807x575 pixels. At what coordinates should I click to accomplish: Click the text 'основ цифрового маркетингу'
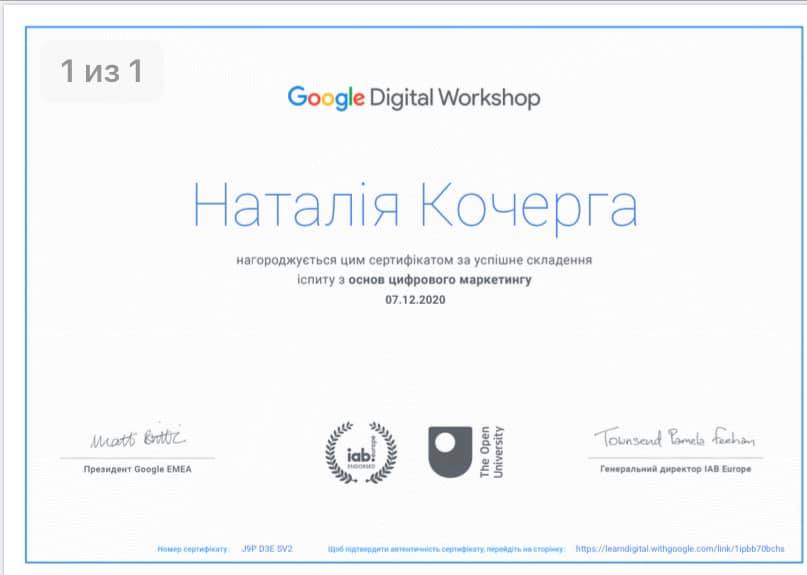(x=440, y=280)
